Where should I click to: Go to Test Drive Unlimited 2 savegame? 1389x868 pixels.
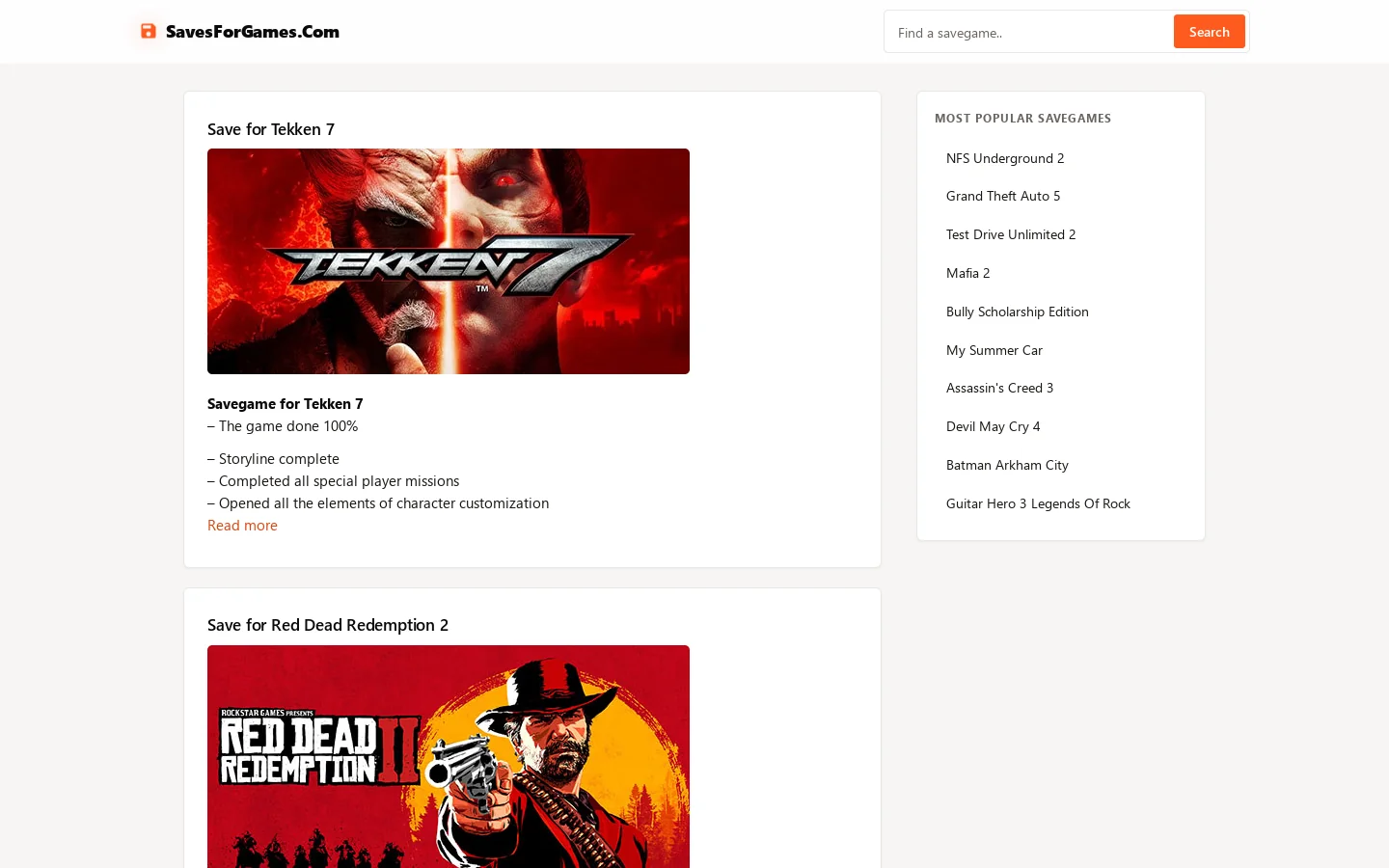(x=1011, y=234)
